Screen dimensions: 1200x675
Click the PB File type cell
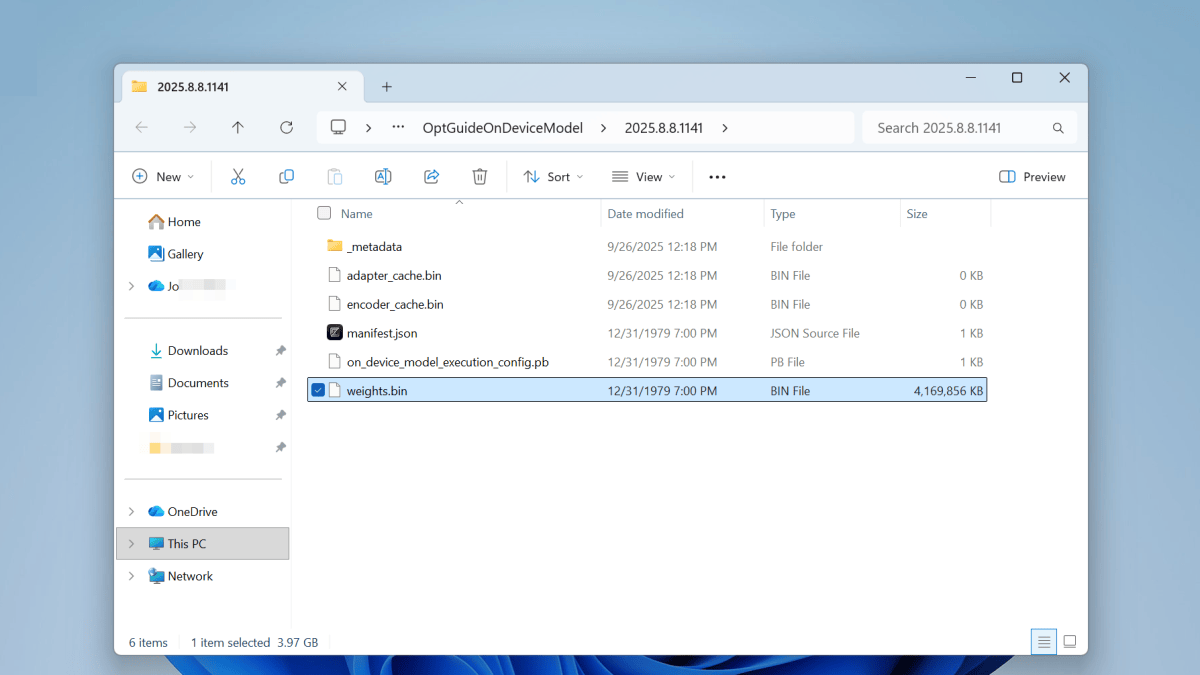(x=790, y=362)
